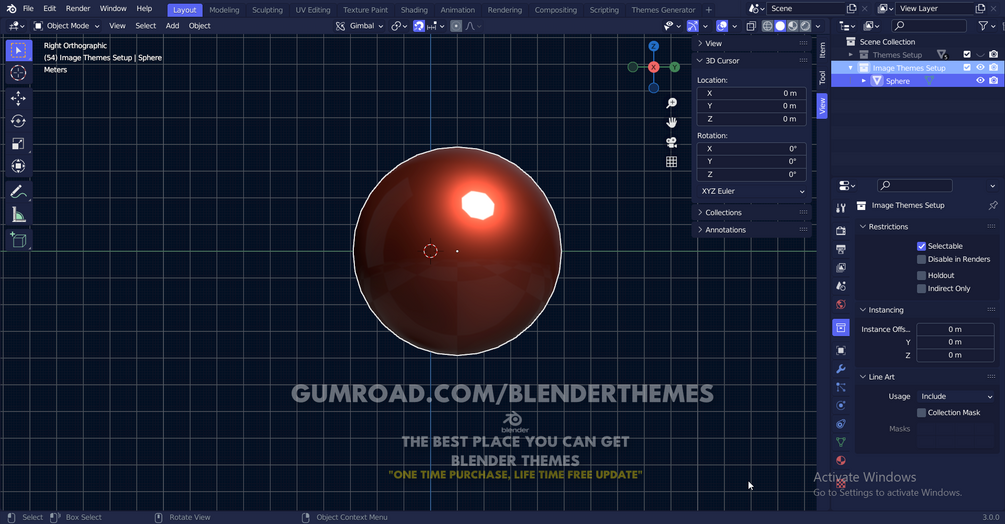This screenshot has height=524, width=1005.
Task: Hide Image Themes Setup collection in viewport
Action: point(980,68)
